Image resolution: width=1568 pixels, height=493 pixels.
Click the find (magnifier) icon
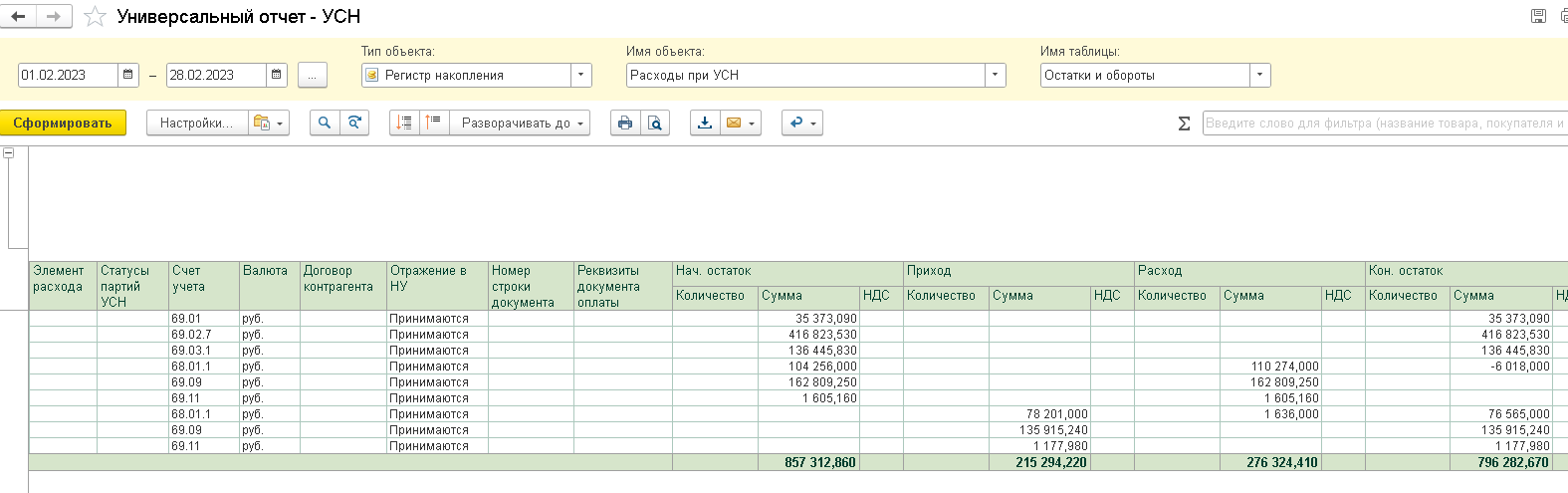325,123
